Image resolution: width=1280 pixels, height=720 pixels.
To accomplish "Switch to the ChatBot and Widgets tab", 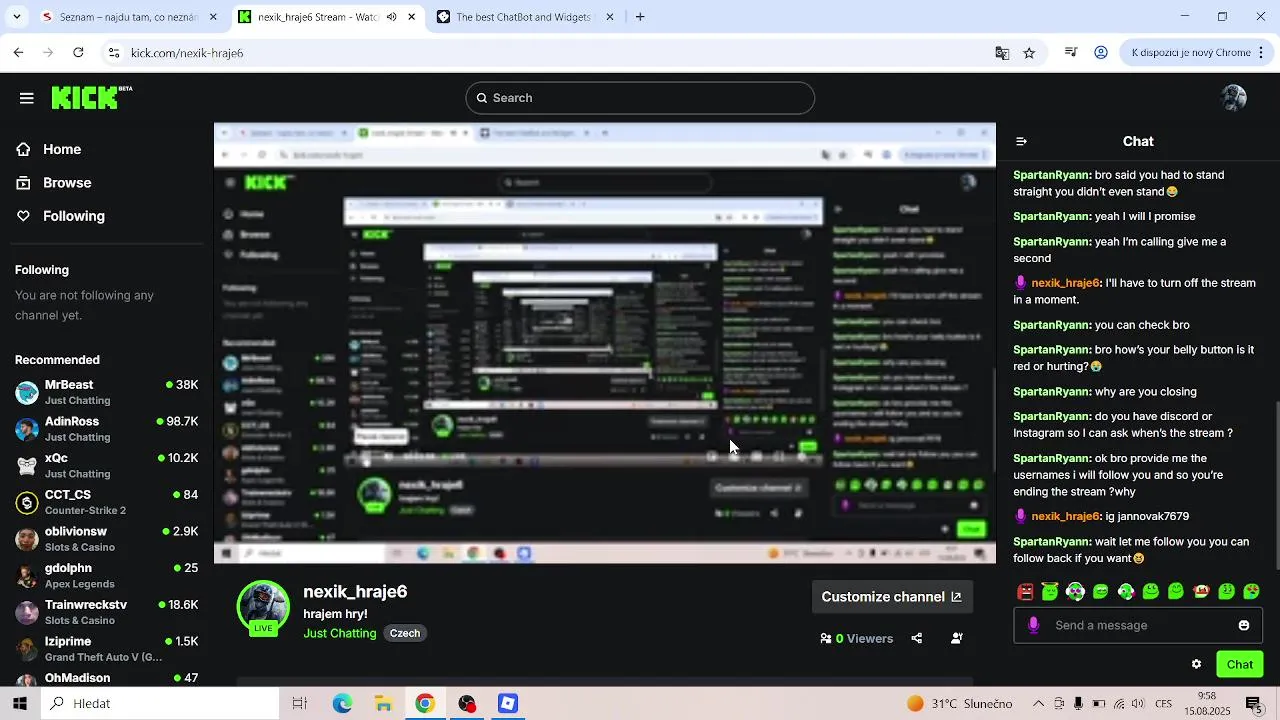I will click(x=526, y=17).
